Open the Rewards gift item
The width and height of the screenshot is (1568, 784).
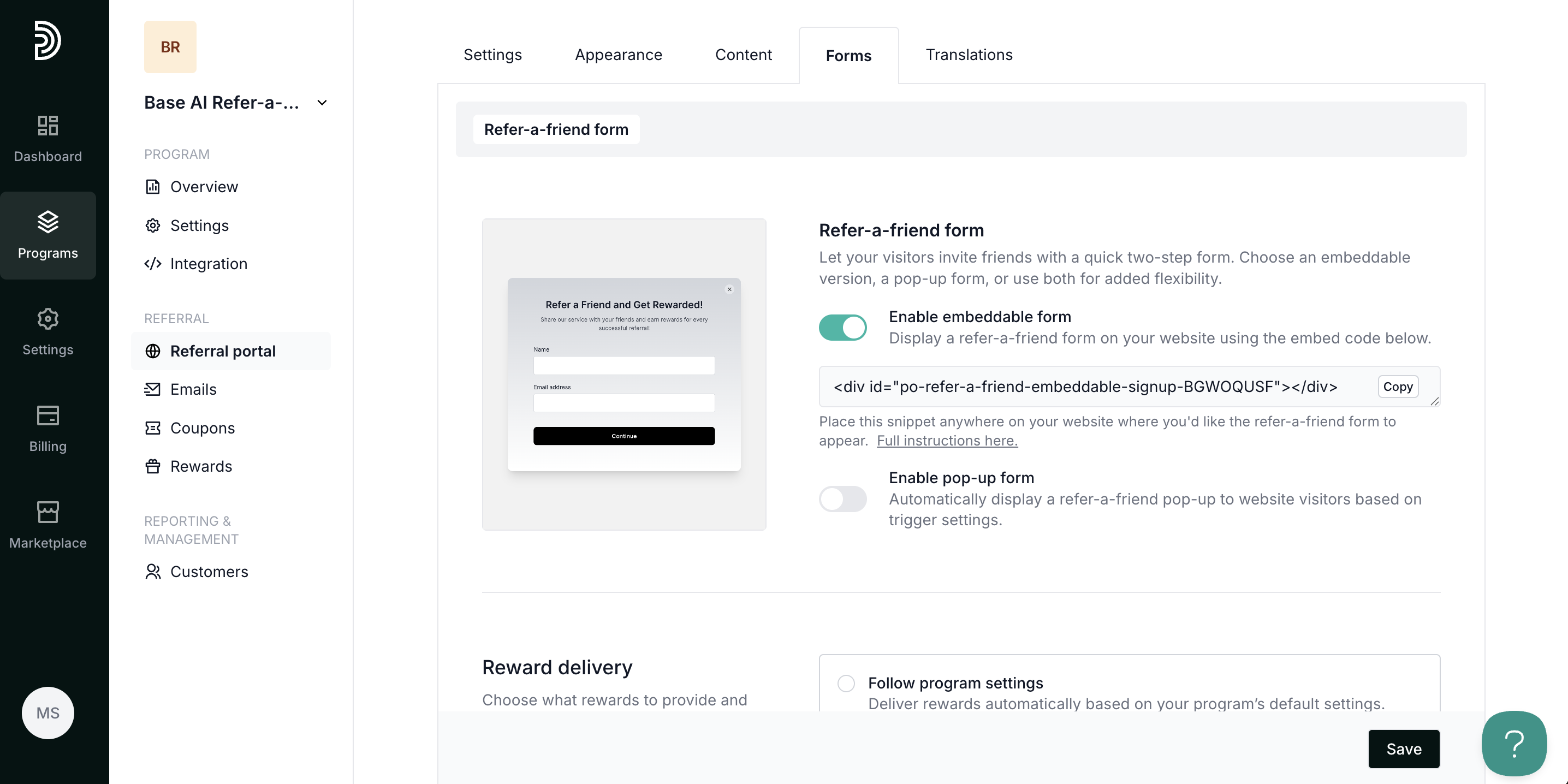(201, 466)
